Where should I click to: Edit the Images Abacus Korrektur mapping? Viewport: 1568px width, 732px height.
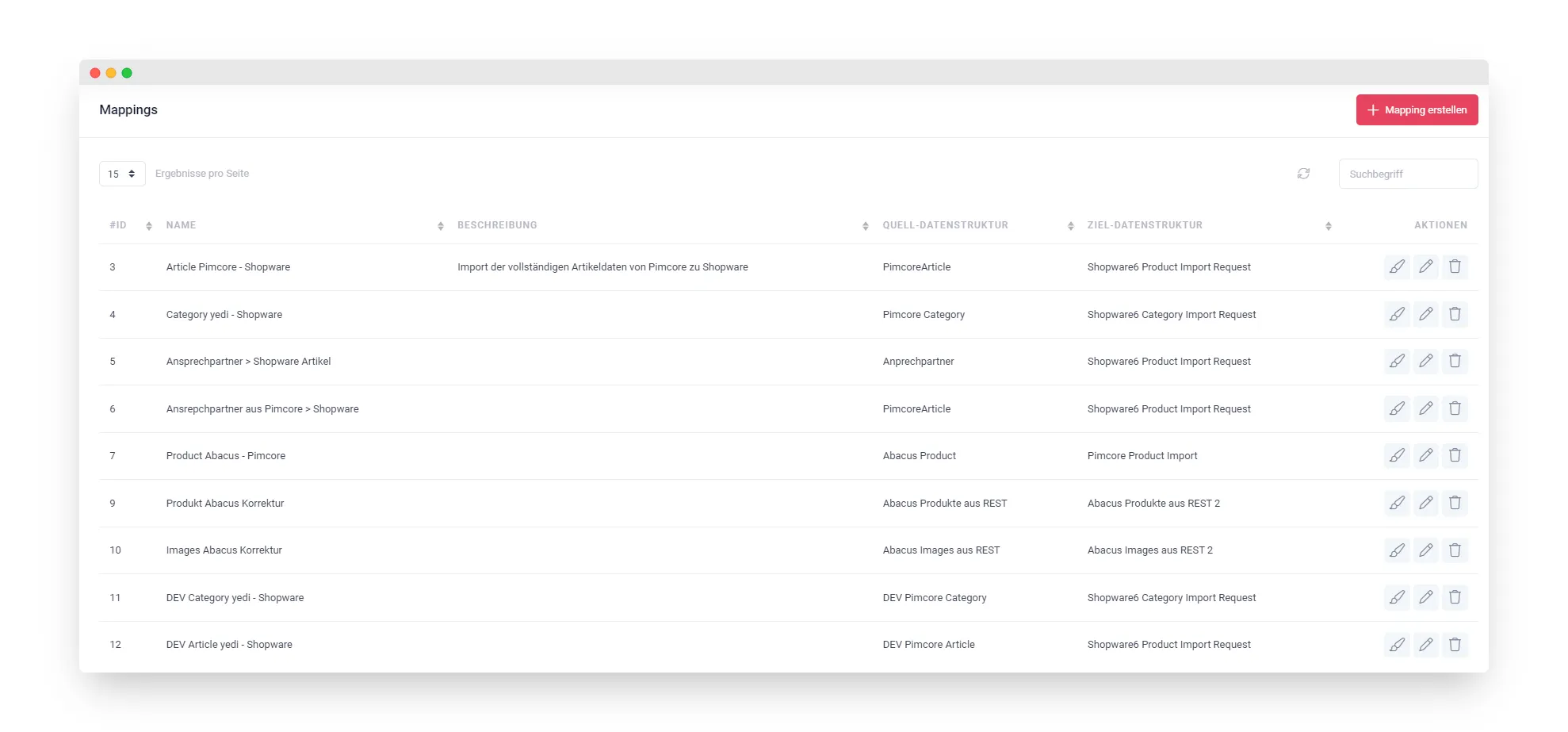(x=1426, y=550)
